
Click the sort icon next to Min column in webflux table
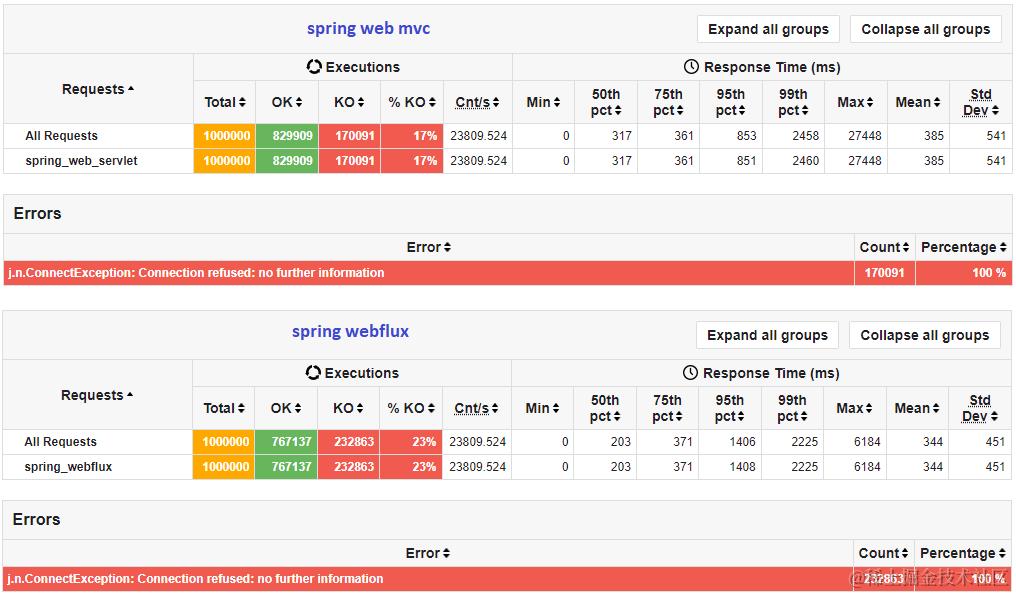tap(556, 408)
